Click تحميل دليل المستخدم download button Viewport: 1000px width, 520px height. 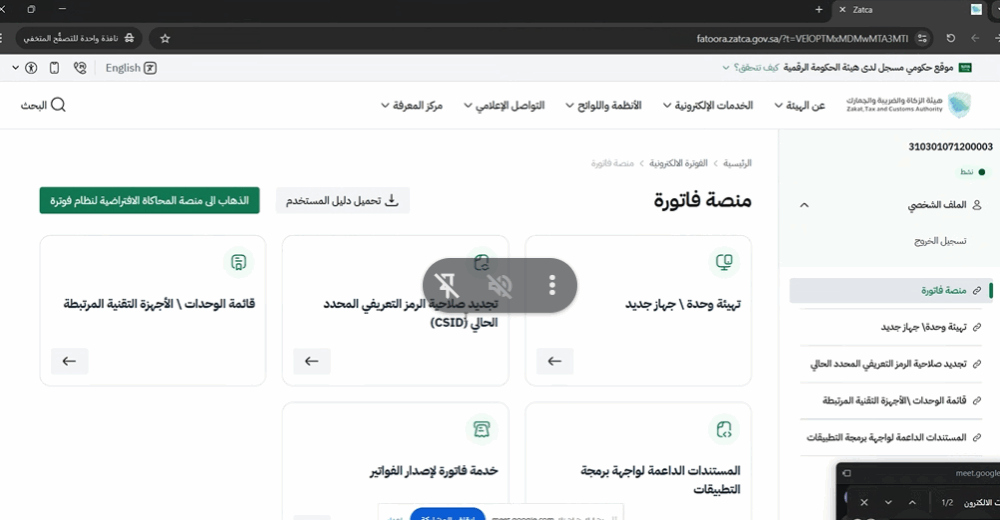tap(342, 200)
